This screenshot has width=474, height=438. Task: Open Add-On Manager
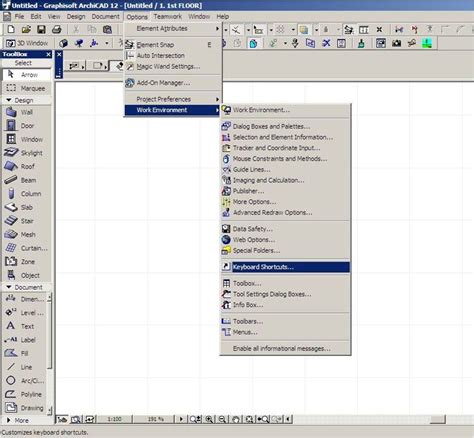point(173,83)
